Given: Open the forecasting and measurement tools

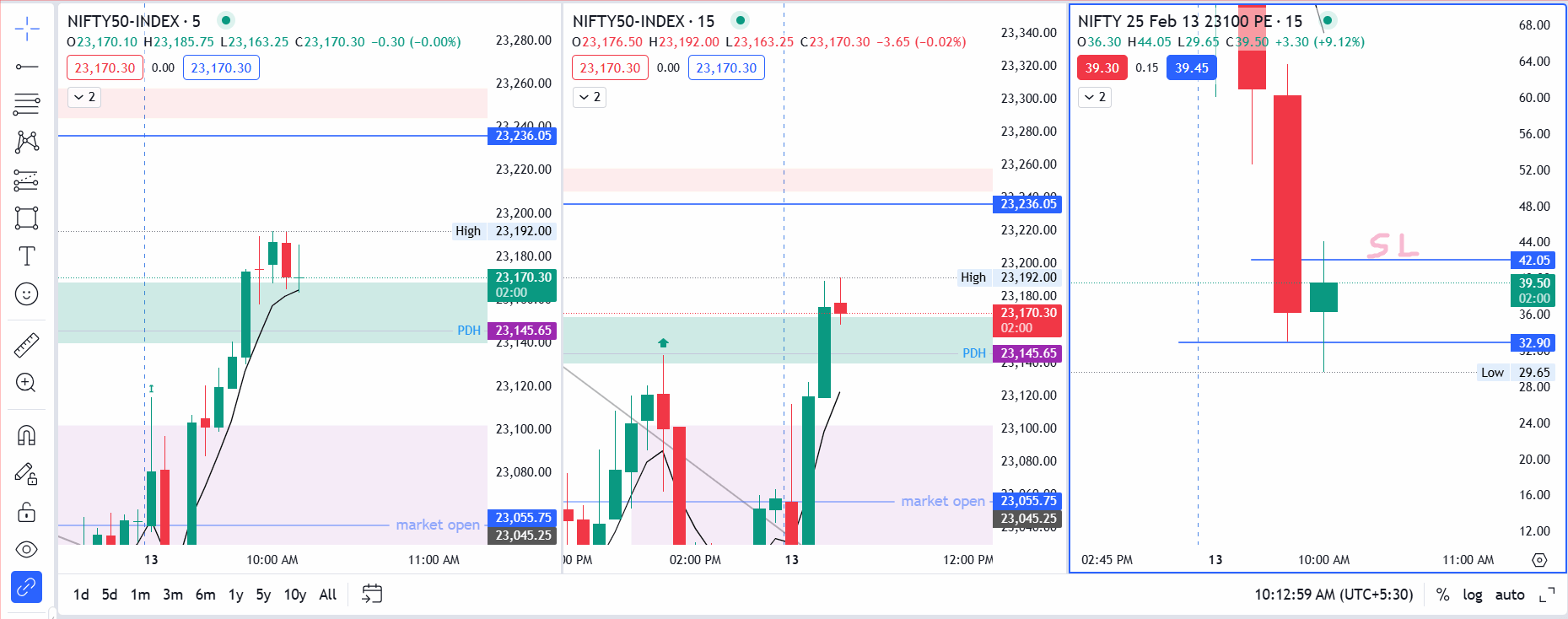Looking at the screenshot, I should tap(26, 180).
